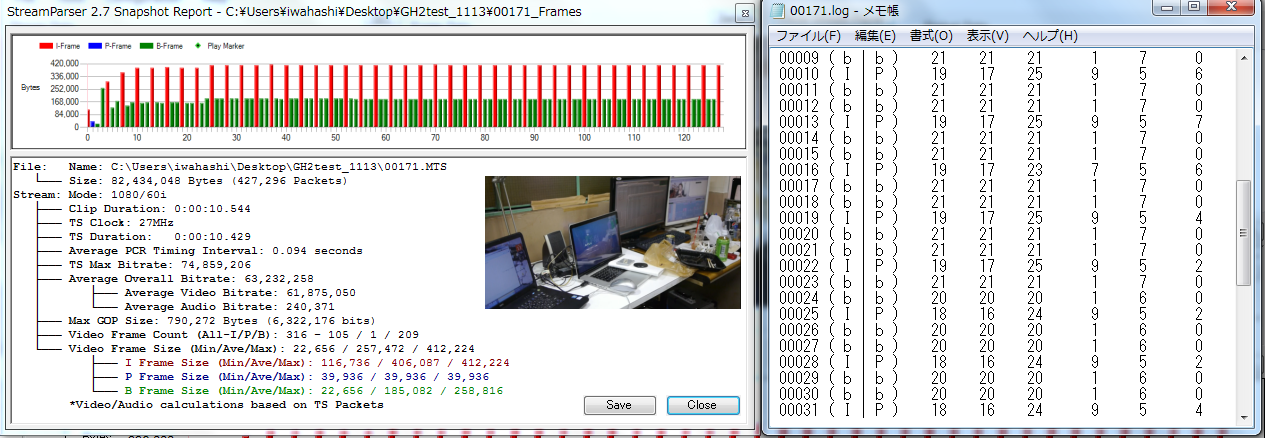The height and width of the screenshot is (438, 1265).
Task: Click the Play Marker legend icon
Action: 200,46
